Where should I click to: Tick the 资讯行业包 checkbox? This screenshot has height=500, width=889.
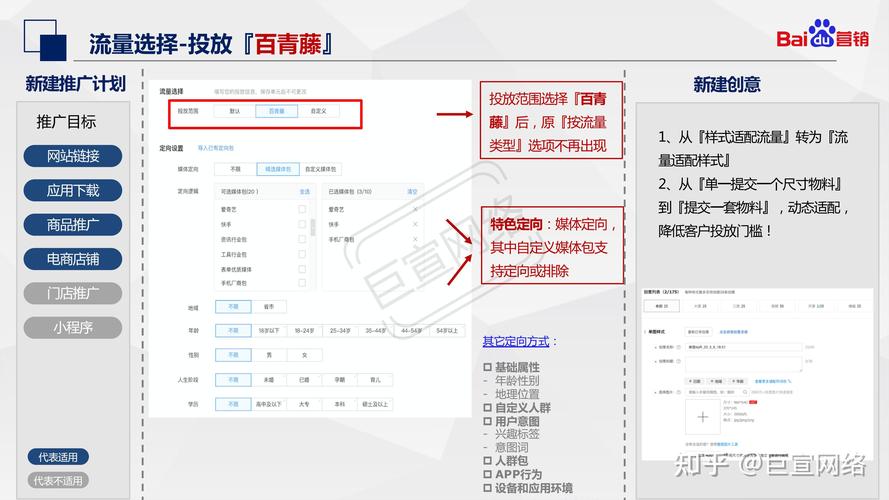[302, 239]
